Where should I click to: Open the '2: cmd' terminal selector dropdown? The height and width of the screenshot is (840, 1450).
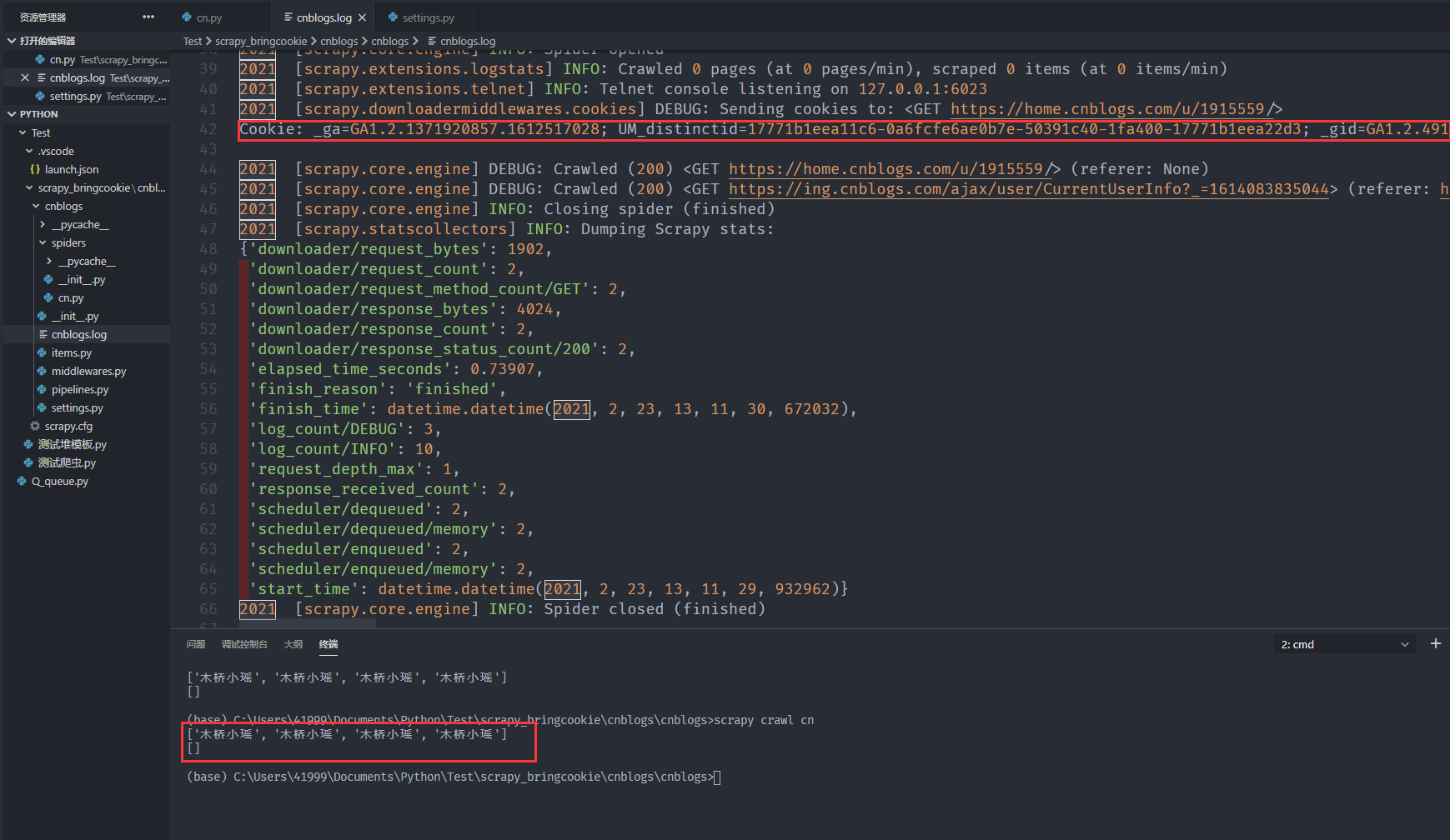click(x=1344, y=644)
